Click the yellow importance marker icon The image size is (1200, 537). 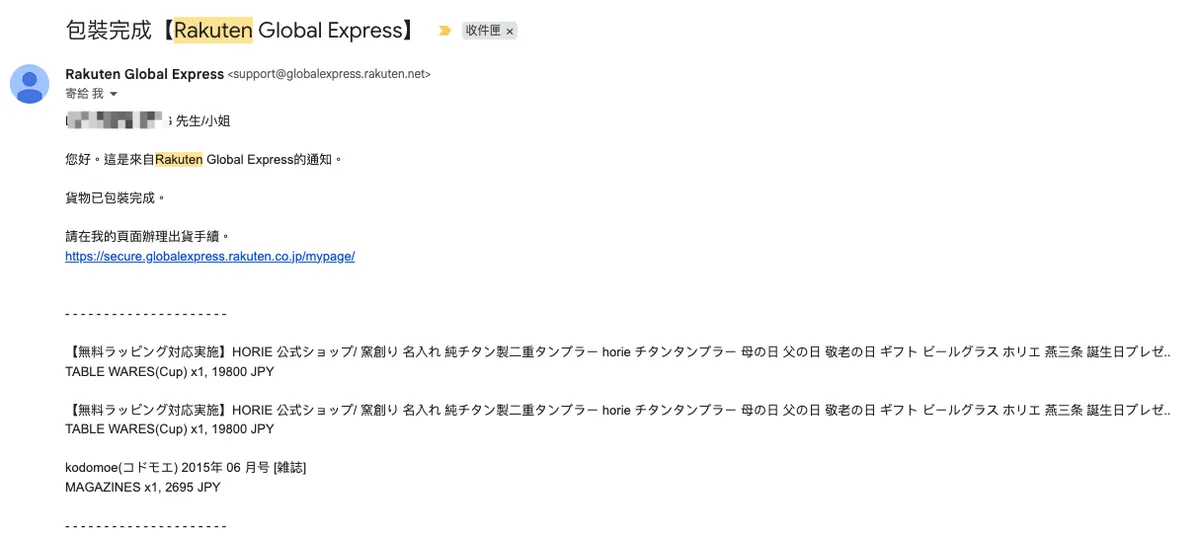445,31
